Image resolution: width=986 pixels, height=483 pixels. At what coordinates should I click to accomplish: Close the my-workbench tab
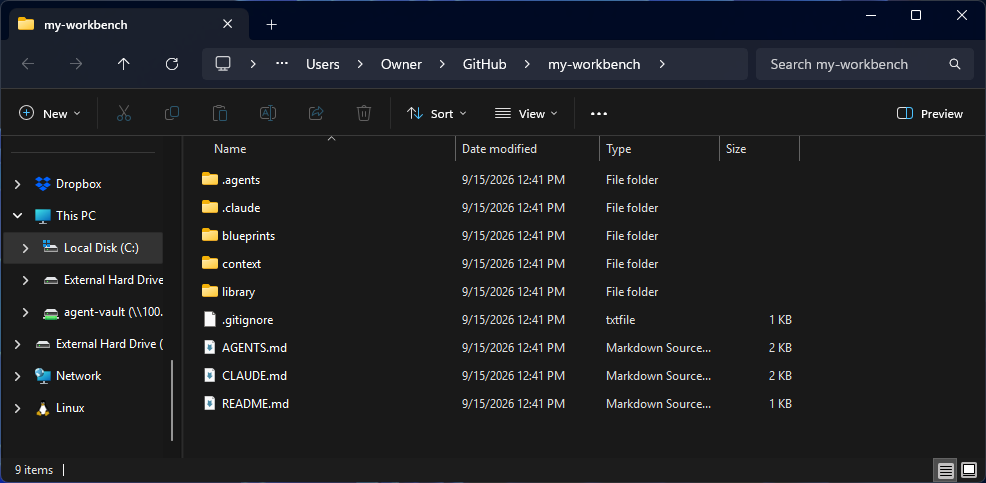[x=228, y=24]
